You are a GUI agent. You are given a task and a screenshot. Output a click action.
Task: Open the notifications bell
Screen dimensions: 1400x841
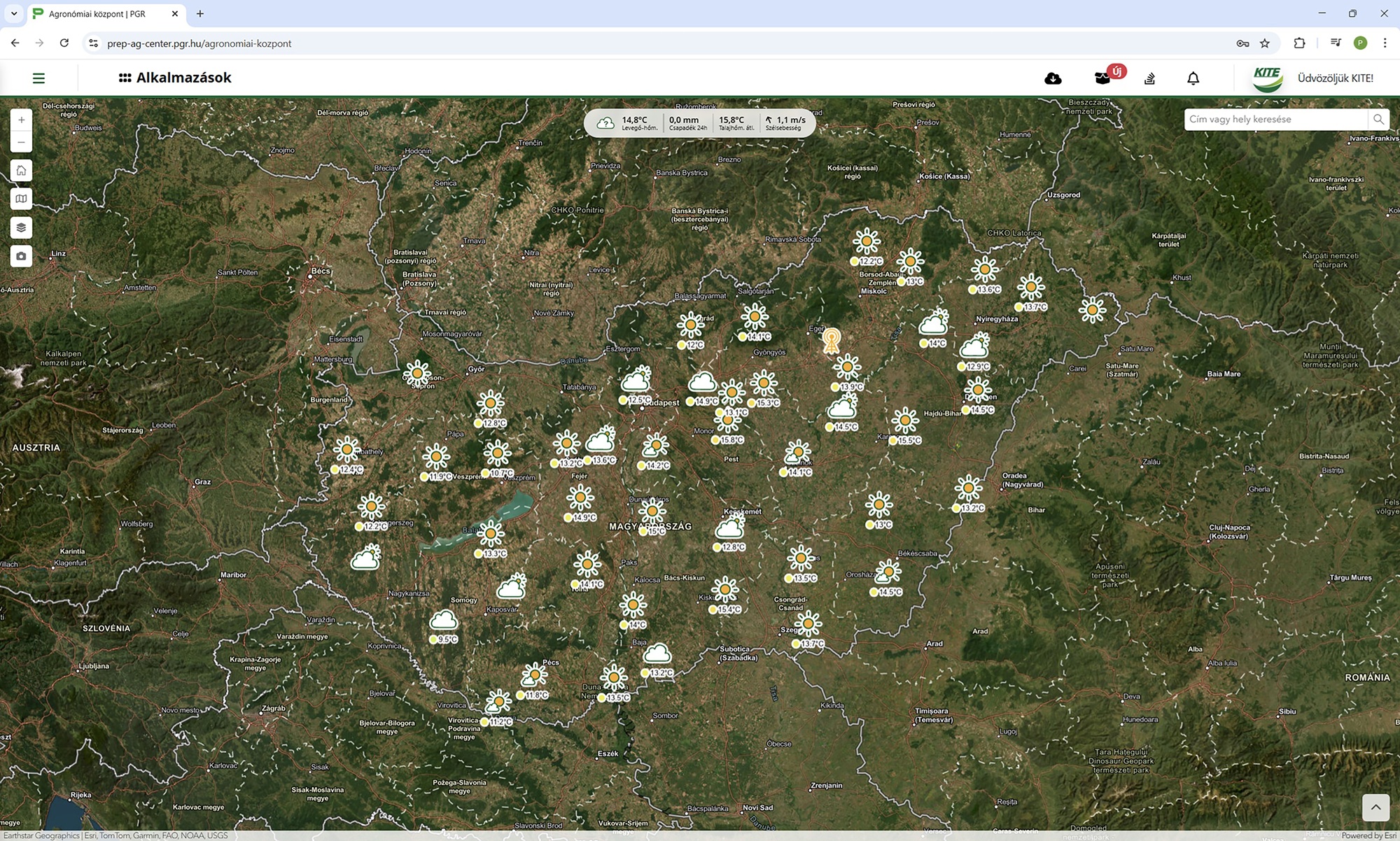(1193, 78)
